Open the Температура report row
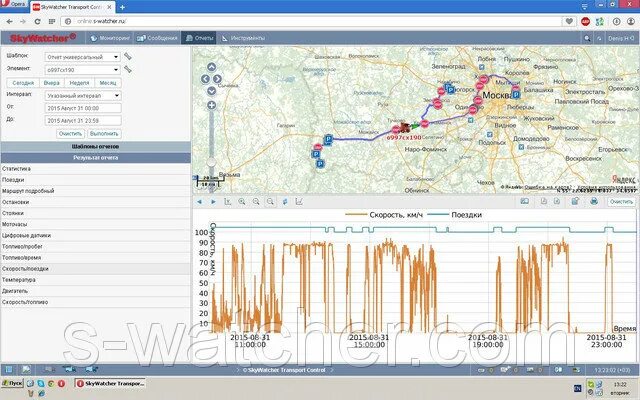 tap(96, 280)
